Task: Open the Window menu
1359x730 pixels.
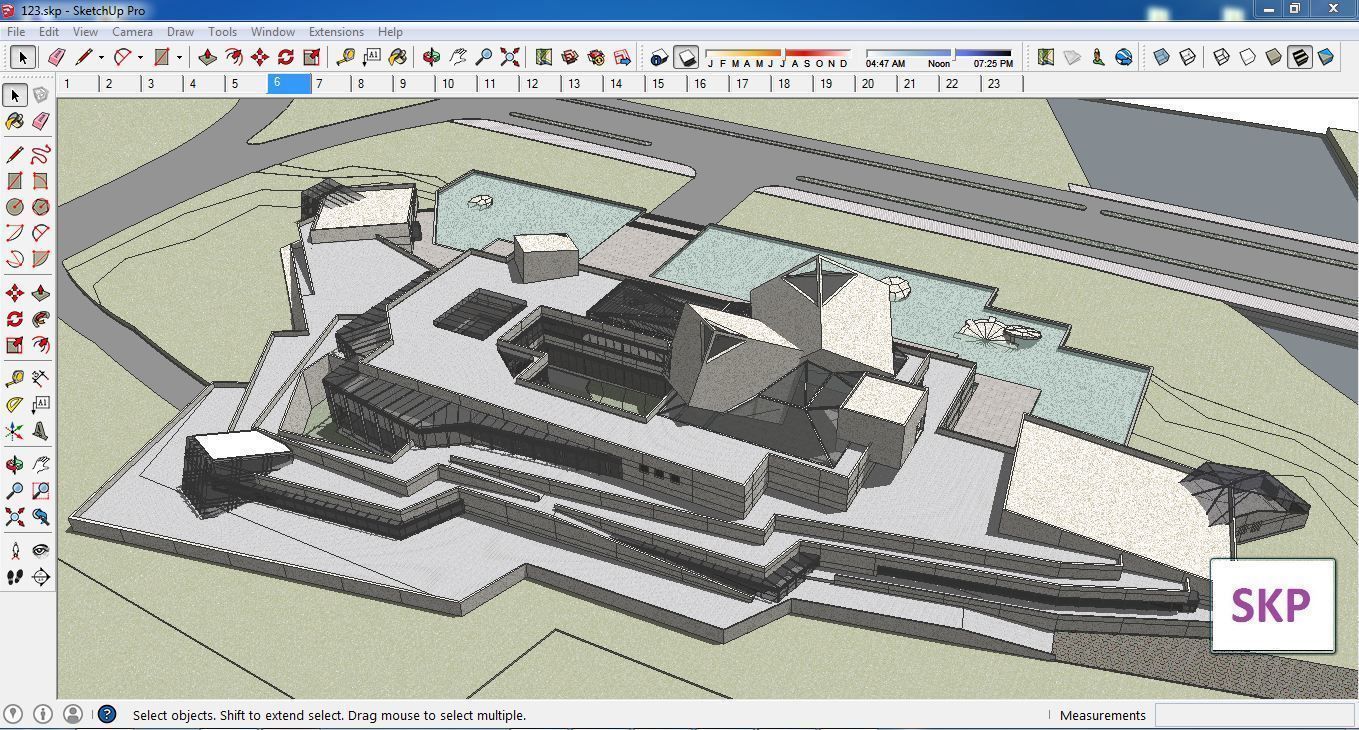Action: [x=272, y=32]
